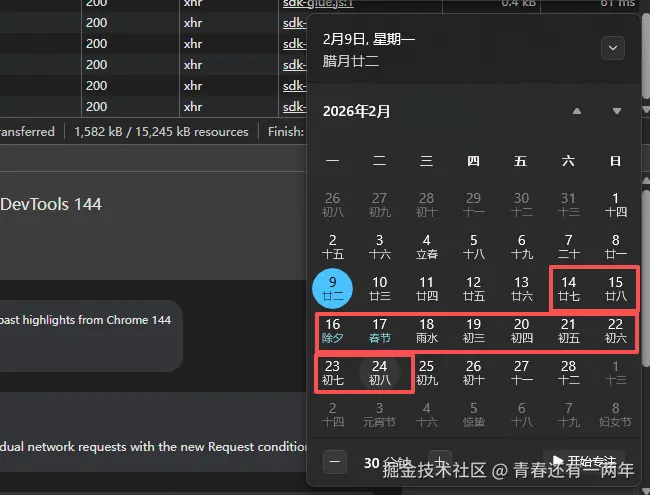Select February 18 雨水
This screenshot has height=495, width=650.
pos(427,330)
